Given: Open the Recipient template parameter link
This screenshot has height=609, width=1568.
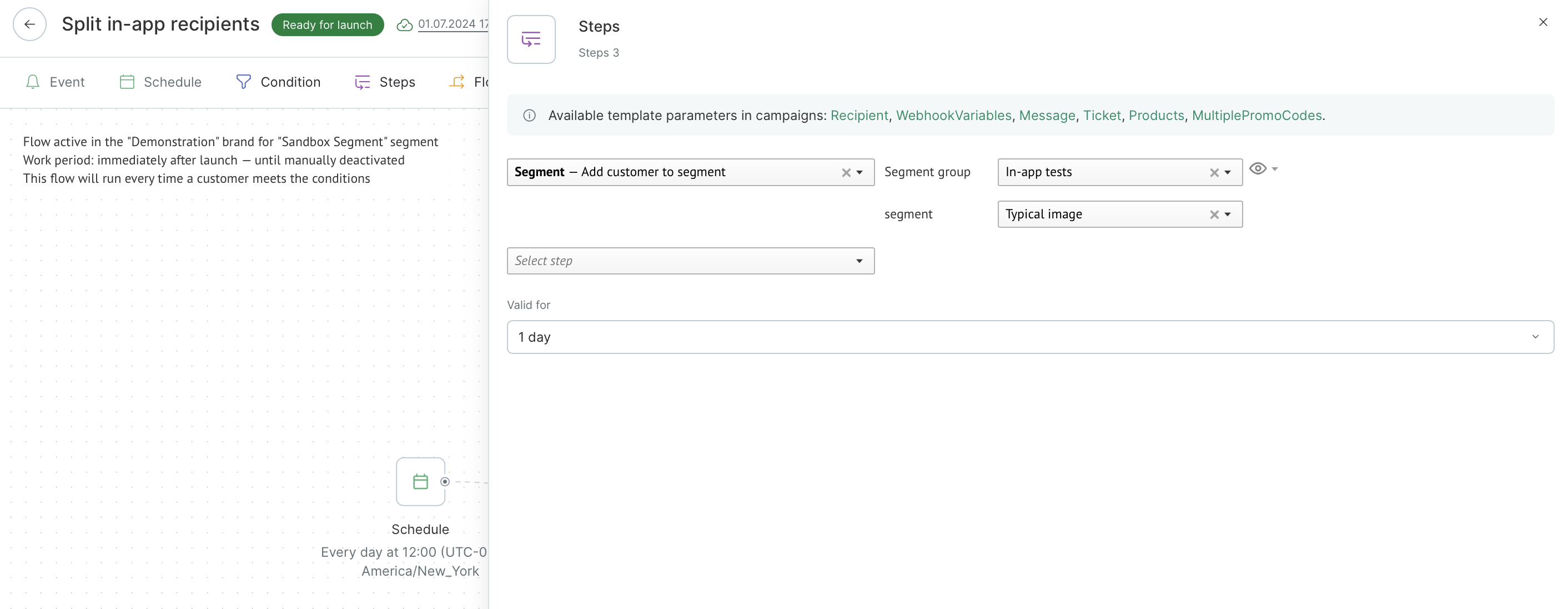Looking at the screenshot, I should tap(859, 116).
